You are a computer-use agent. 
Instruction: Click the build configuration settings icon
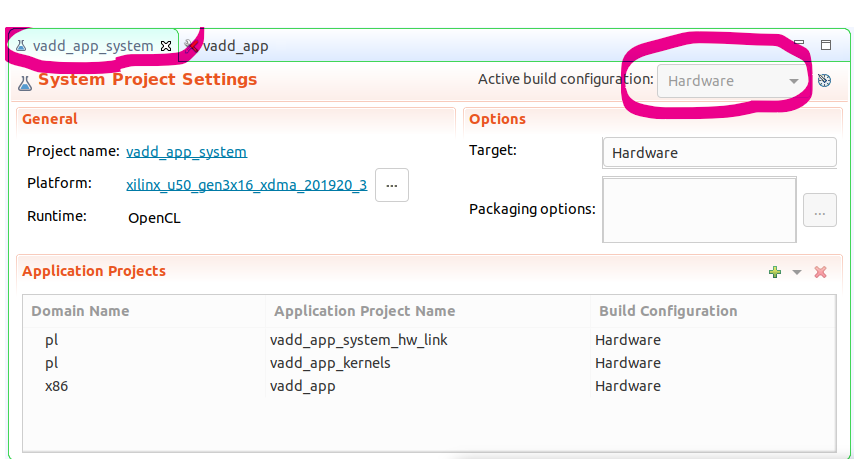click(x=824, y=81)
